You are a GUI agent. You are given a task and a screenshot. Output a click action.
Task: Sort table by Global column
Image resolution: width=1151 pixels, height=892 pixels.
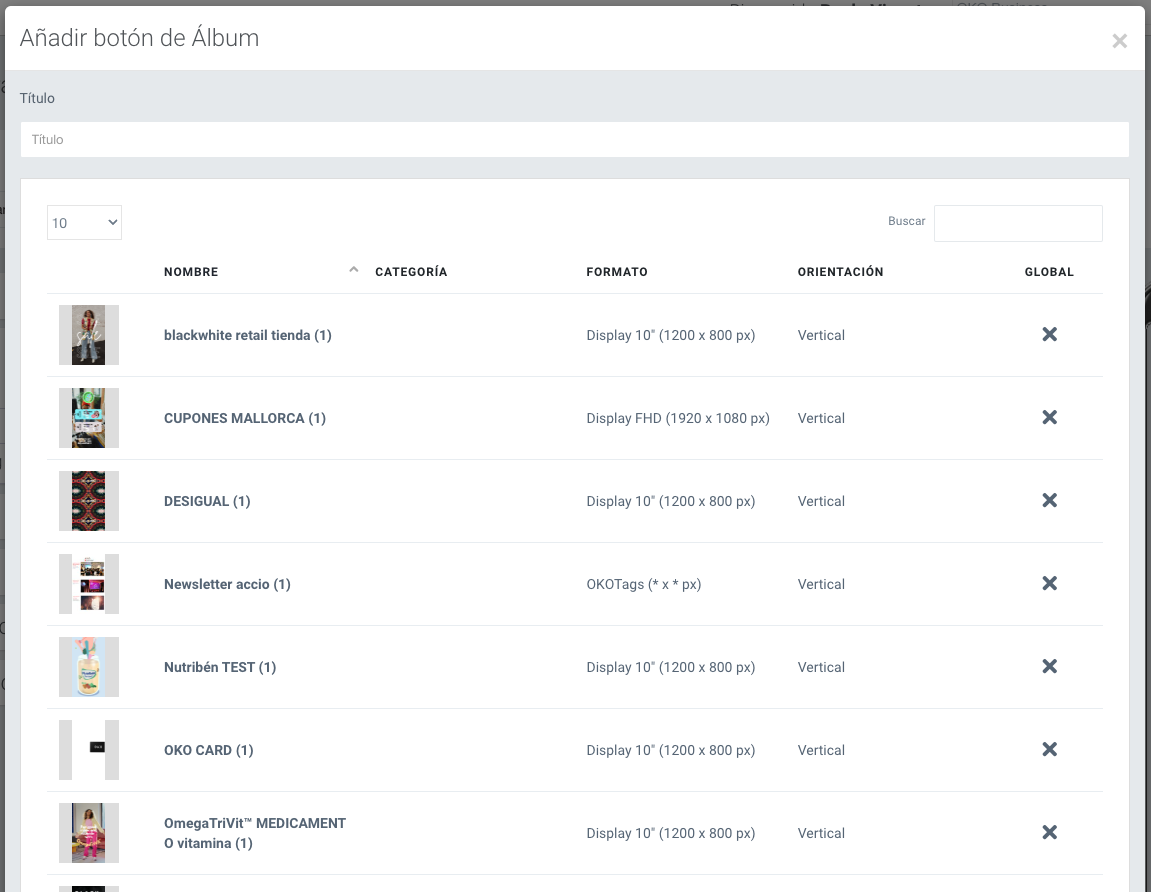coord(1049,272)
